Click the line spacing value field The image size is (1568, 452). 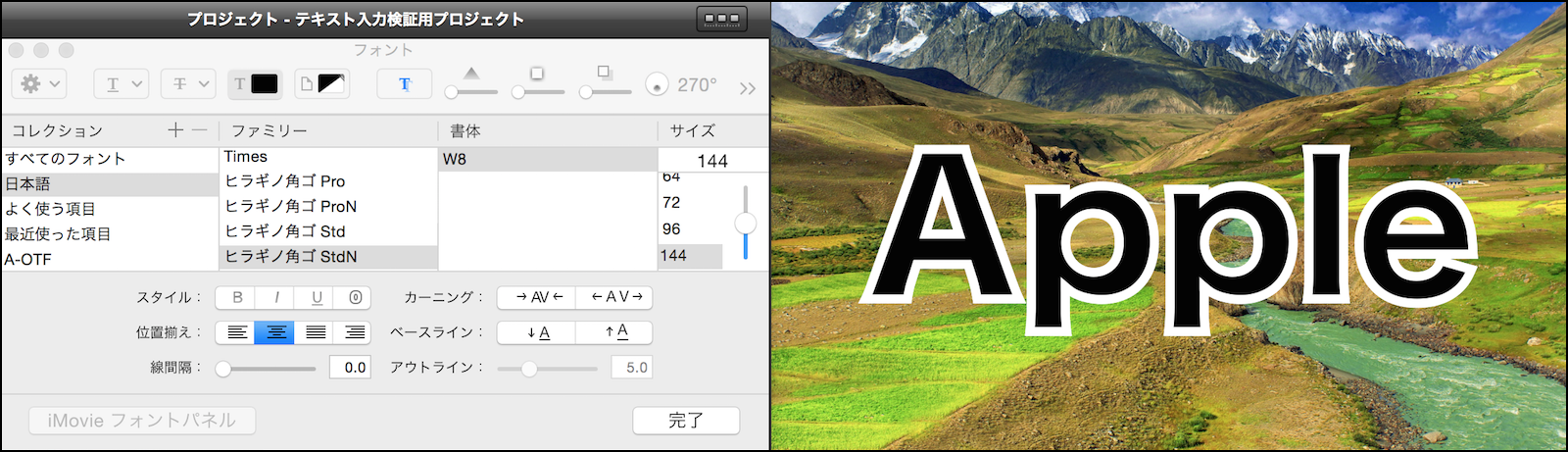(x=350, y=368)
